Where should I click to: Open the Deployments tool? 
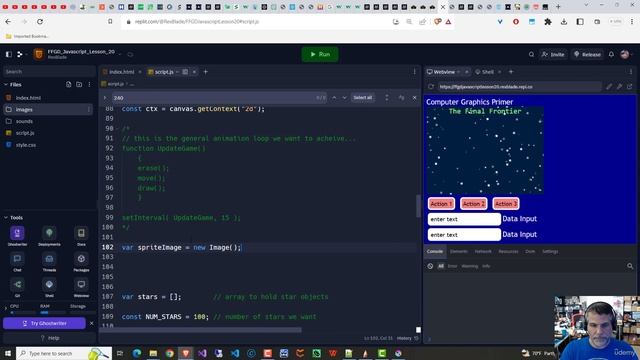point(49,236)
